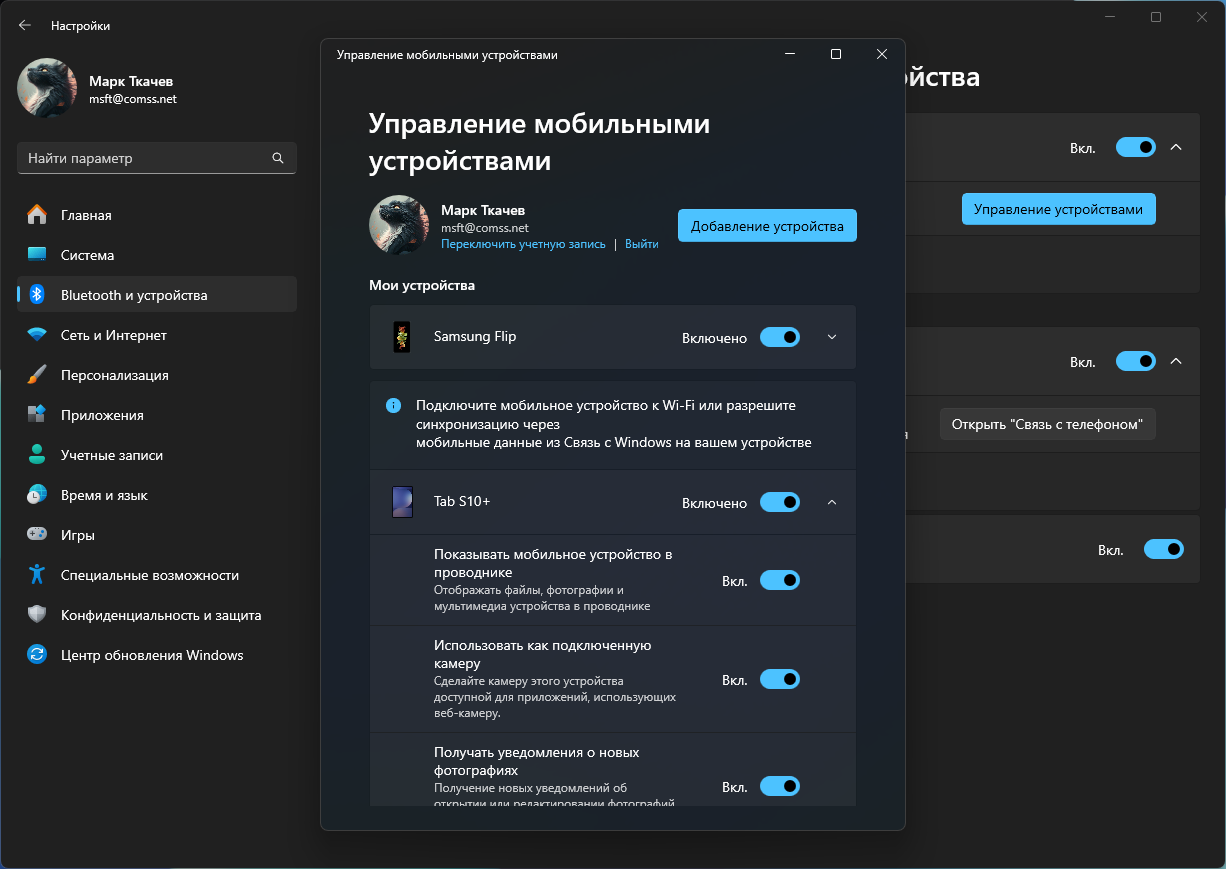Image resolution: width=1226 pixels, height=869 pixels.
Task: Open Приложения section
Action: click(157, 415)
